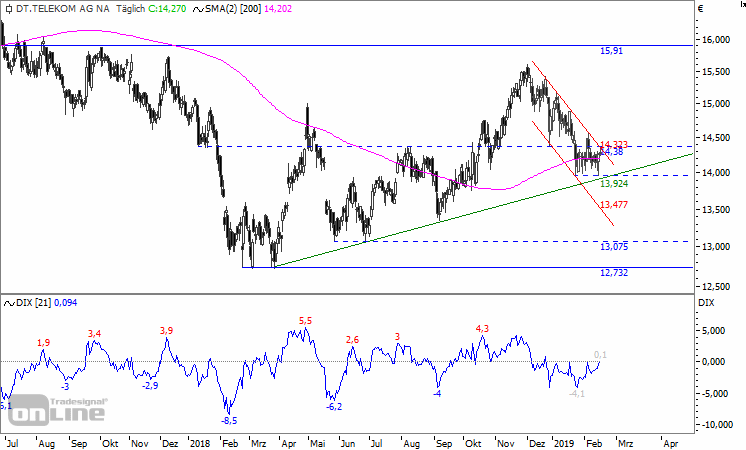Click the 16,000 price axis value
This screenshot has width=746, height=450.
[x=716, y=40]
